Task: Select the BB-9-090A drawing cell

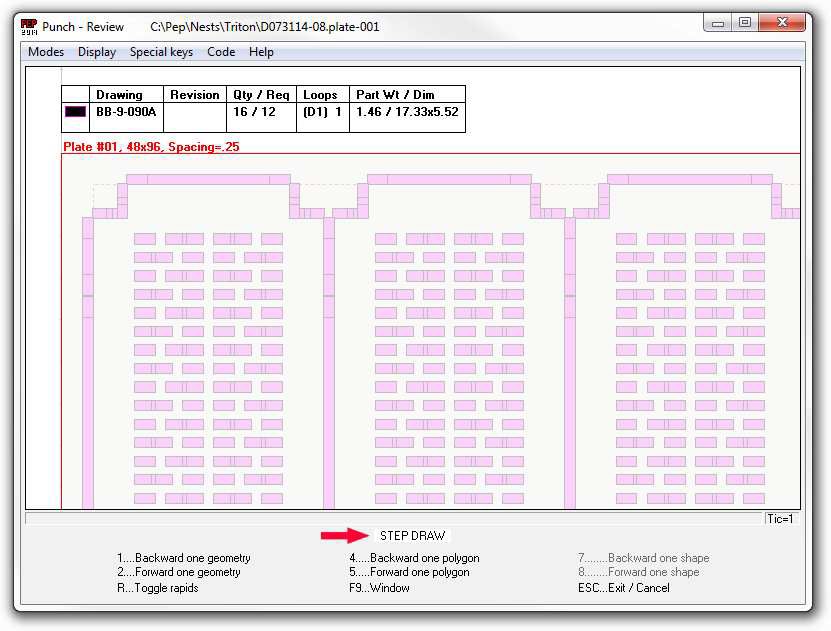Action: [x=126, y=112]
